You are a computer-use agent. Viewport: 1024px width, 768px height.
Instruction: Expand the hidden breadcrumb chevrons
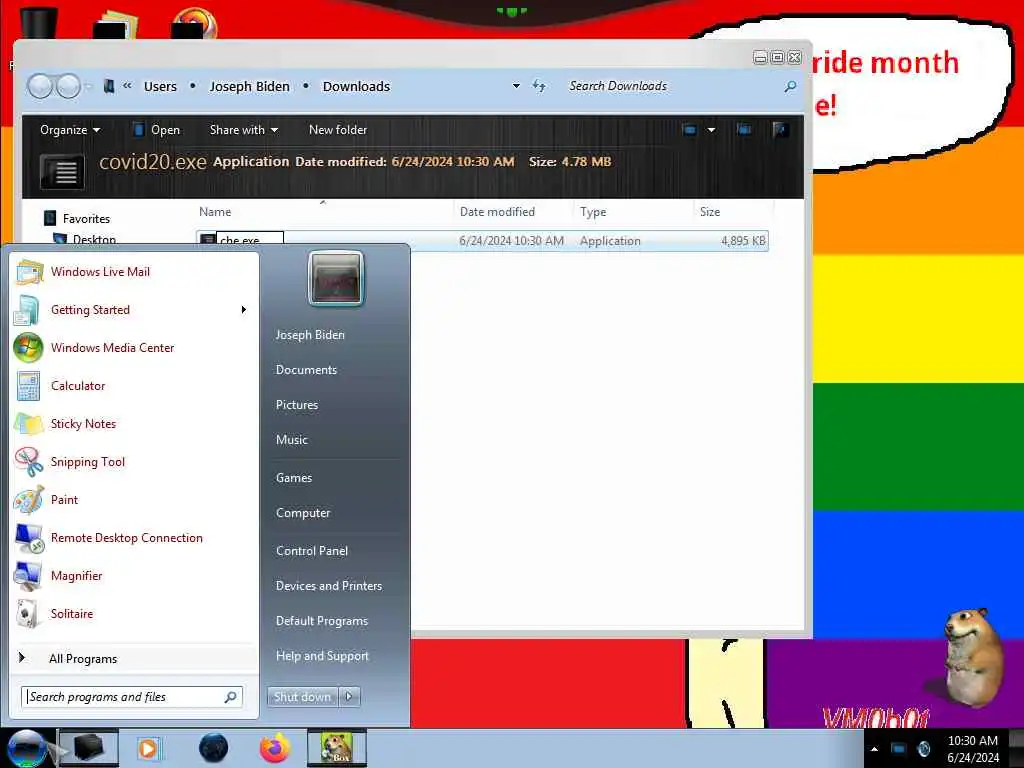pyautogui.click(x=127, y=85)
